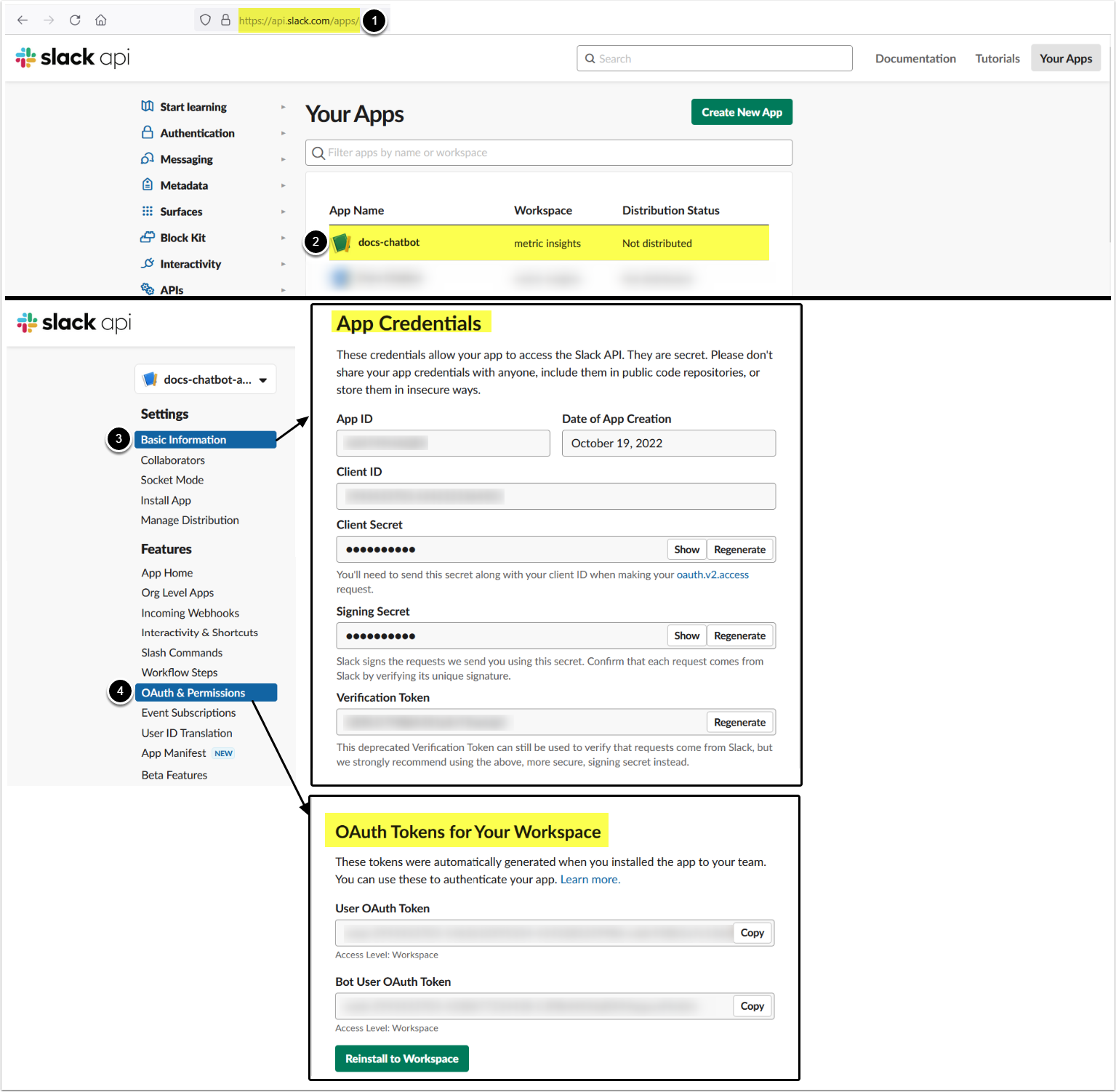Open Workflow Steps feature page
The width and height of the screenshot is (1116, 1092).
coord(180,673)
